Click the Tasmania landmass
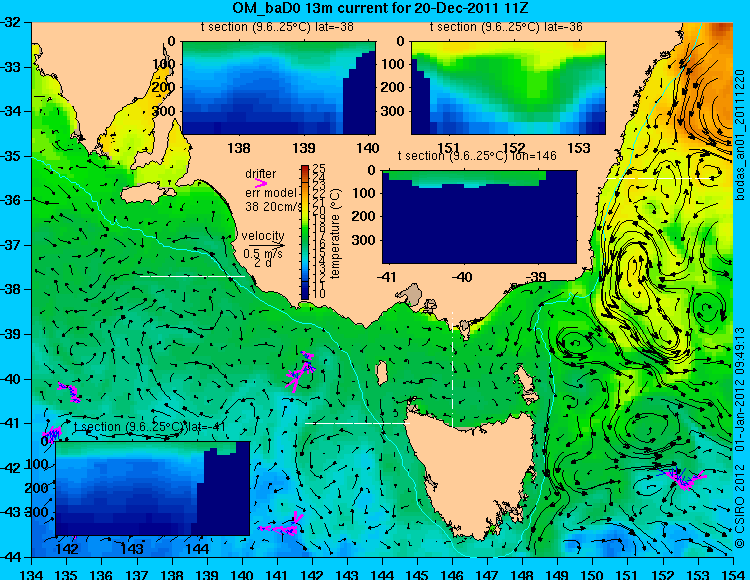 471,473
